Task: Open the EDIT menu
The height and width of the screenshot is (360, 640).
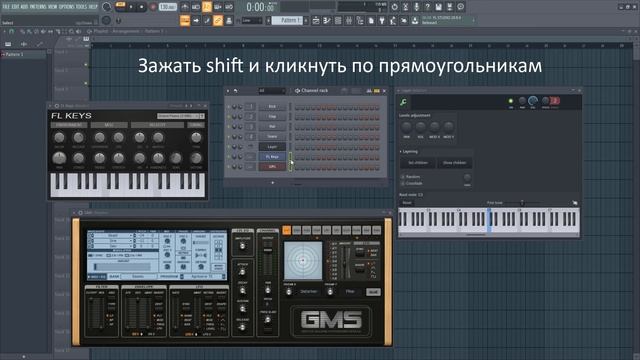Action: point(16,7)
